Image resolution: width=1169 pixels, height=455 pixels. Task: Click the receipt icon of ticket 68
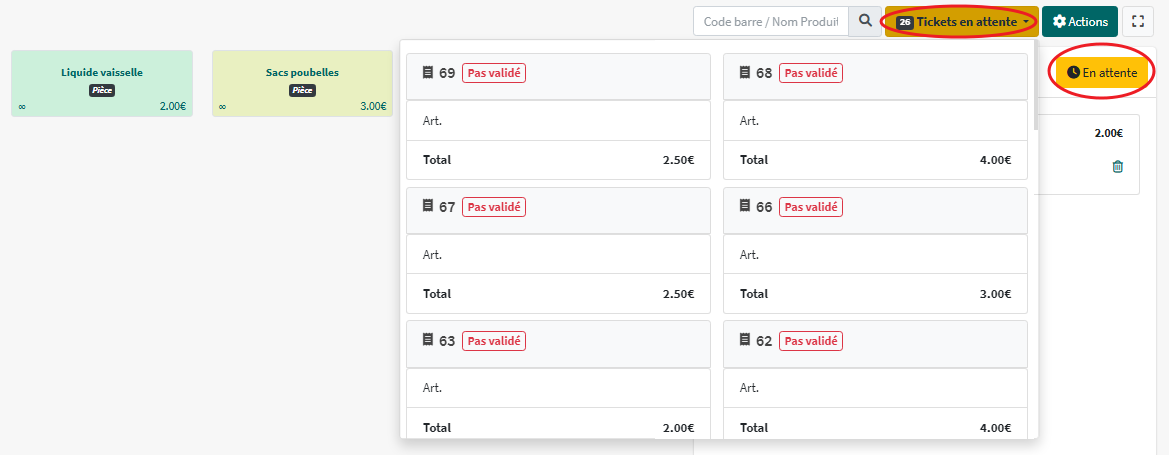[744, 73]
